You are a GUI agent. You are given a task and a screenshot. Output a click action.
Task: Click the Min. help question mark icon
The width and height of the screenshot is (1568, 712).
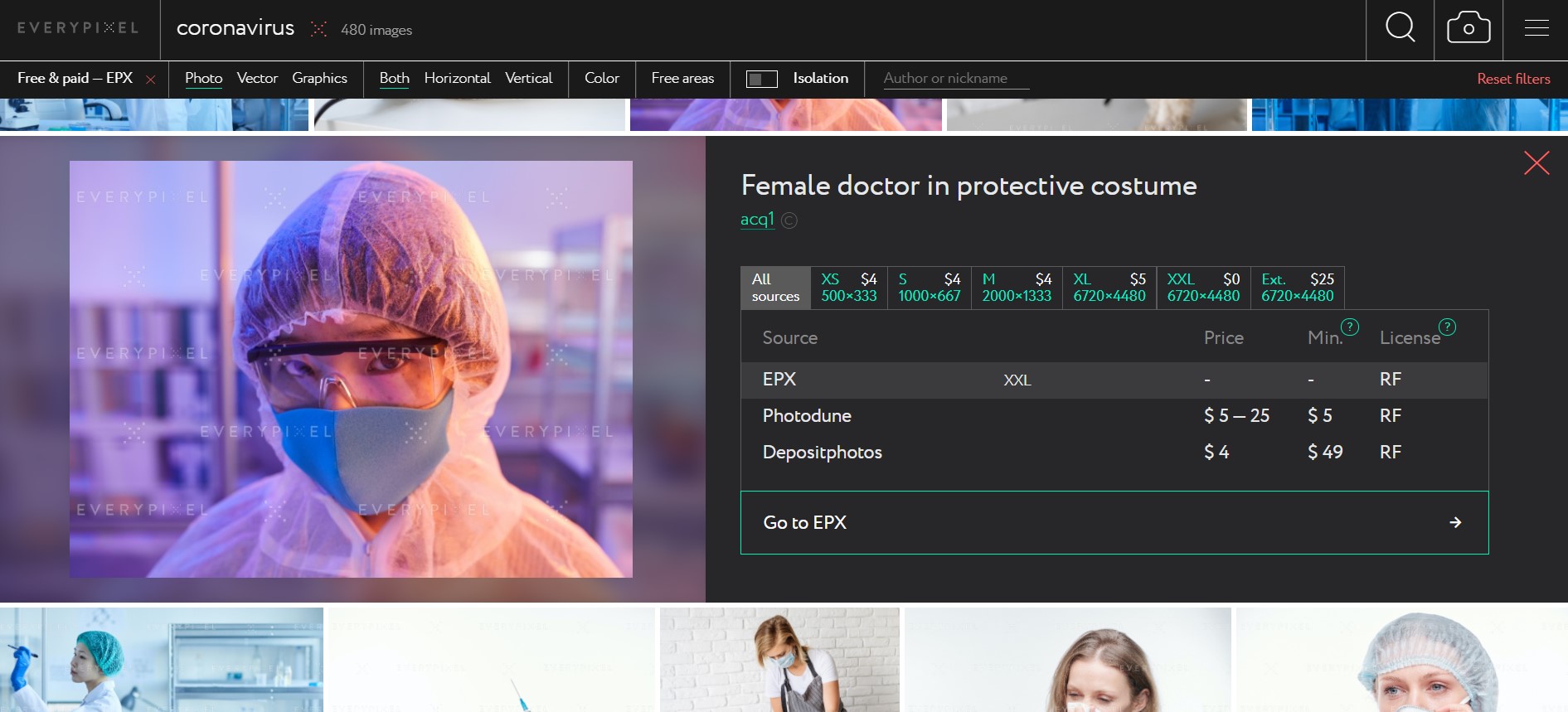coord(1350,327)
